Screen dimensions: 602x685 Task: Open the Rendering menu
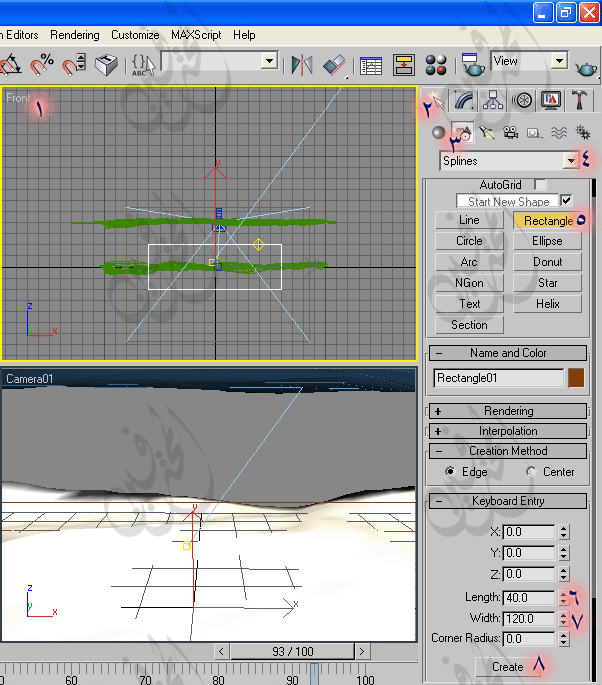75,35
